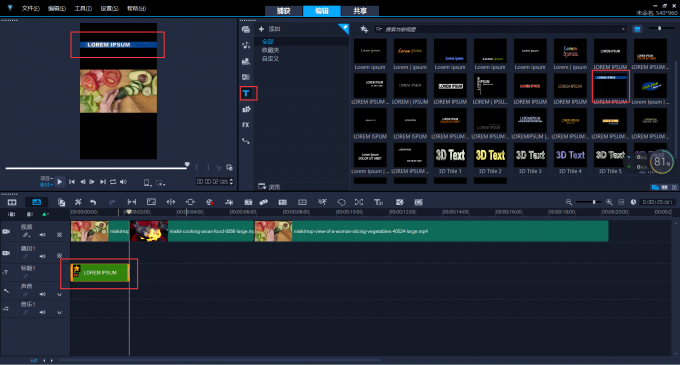The width and height of the screenshot is (680, 365).
Task: Open the Path/tracking library icon
Action: click(246, 141)
